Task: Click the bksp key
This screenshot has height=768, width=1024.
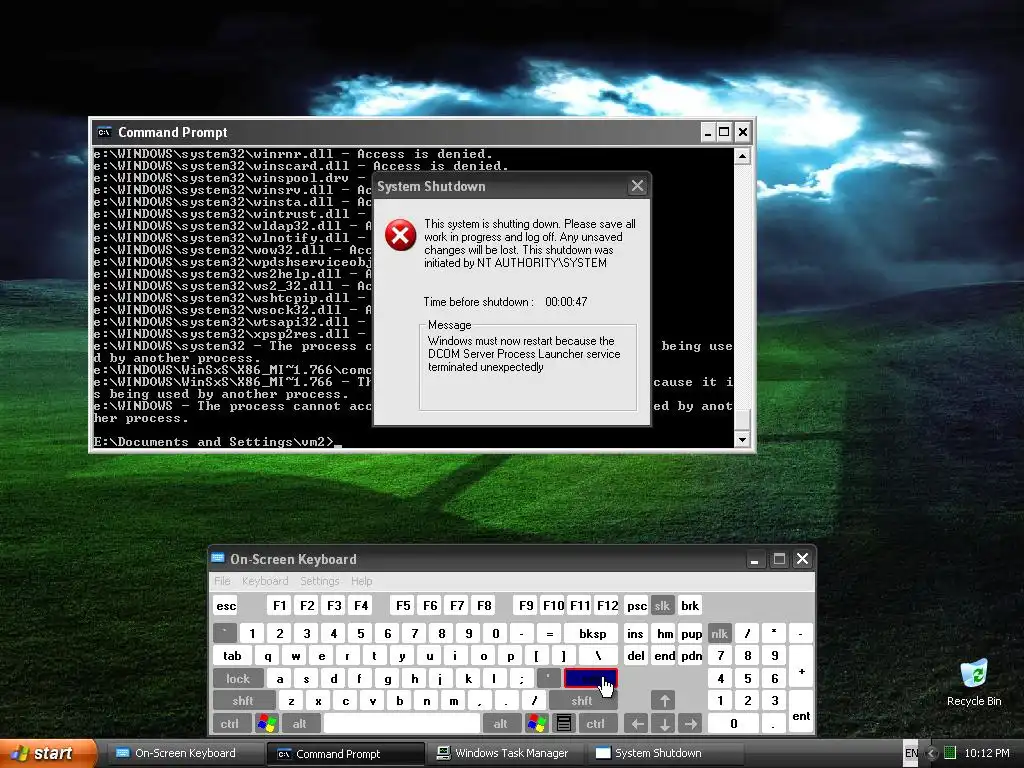Action: pyautogui.click(x=592, y=633)
